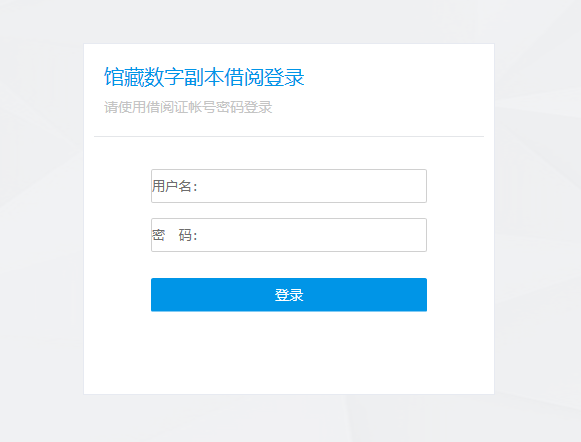Screen dimensions: 581x442
Task: Click the 馆藏数字副本借阅登录 heading
Action: click(204, 77)
